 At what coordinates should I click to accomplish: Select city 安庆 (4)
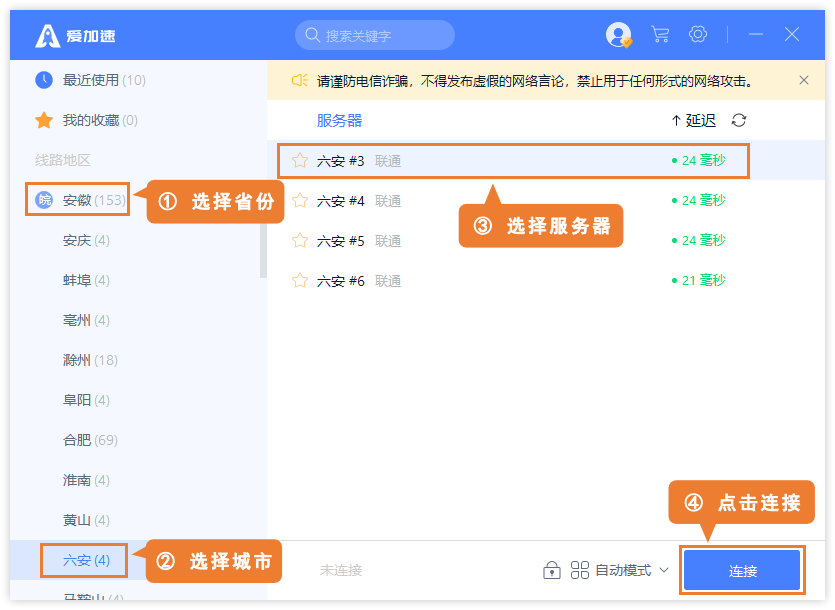click(86, 240)
